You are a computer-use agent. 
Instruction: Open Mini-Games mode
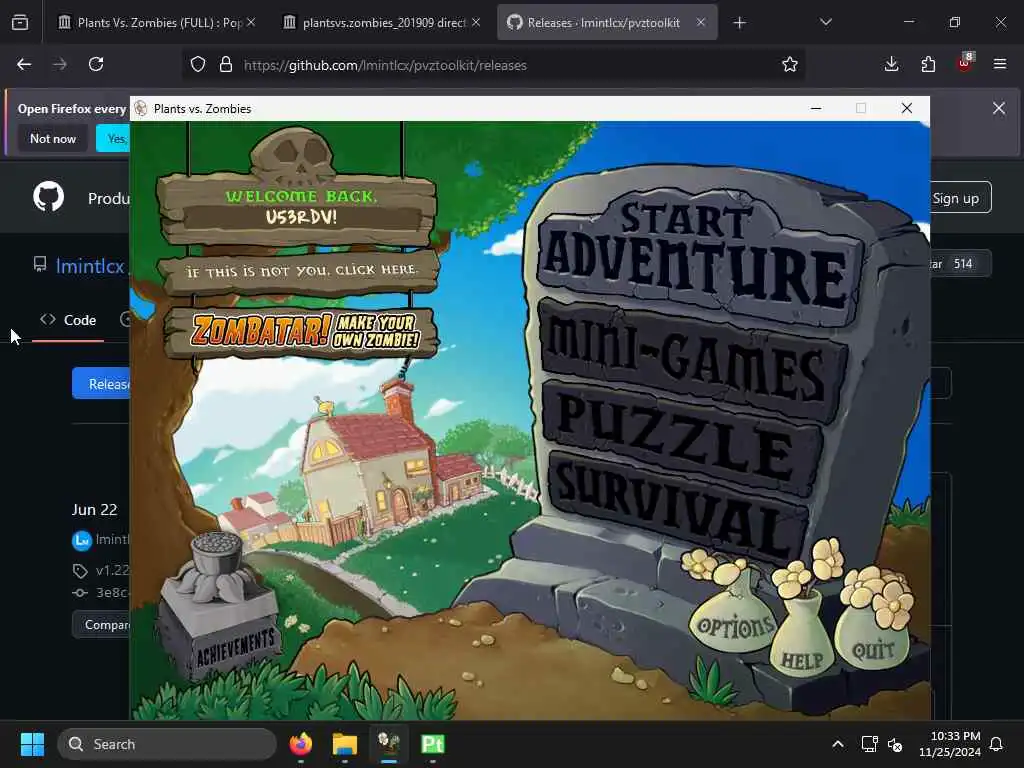692,359
